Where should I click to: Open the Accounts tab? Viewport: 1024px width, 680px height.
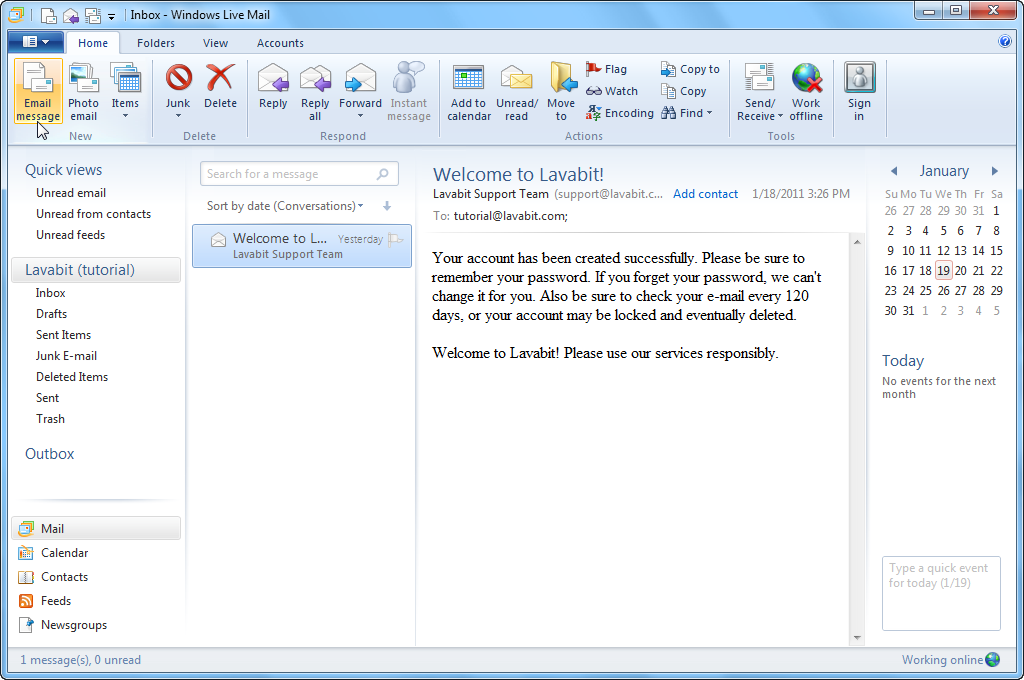[x=279, y=43]
